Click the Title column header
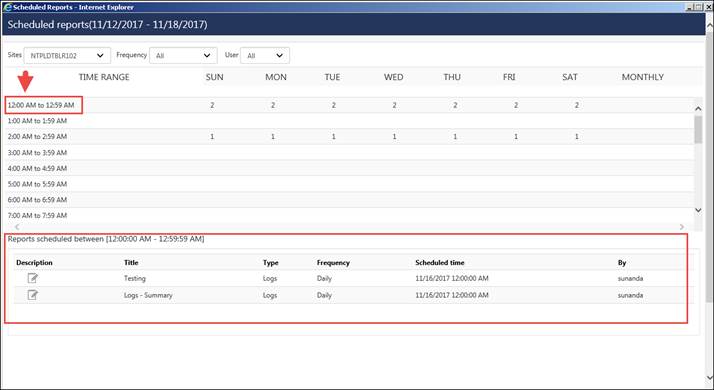Image resolution: width=714 pixels, height=390 pixels. click(131, 262)
